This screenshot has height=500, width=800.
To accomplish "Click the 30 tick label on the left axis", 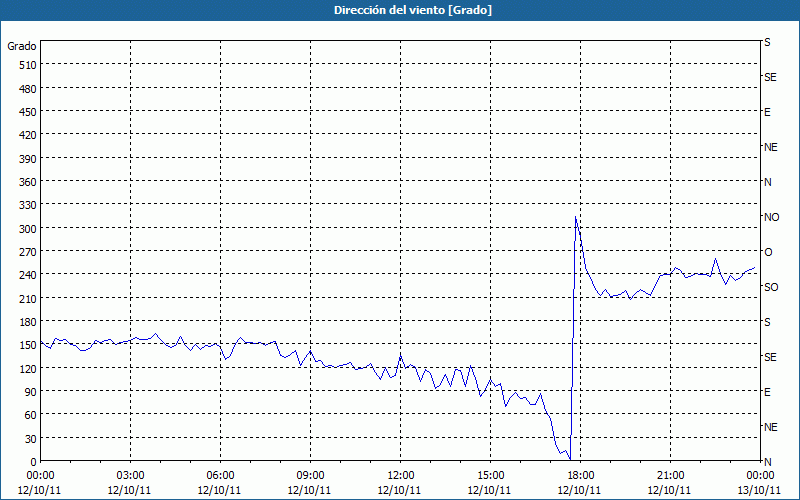I will point(31,438).
